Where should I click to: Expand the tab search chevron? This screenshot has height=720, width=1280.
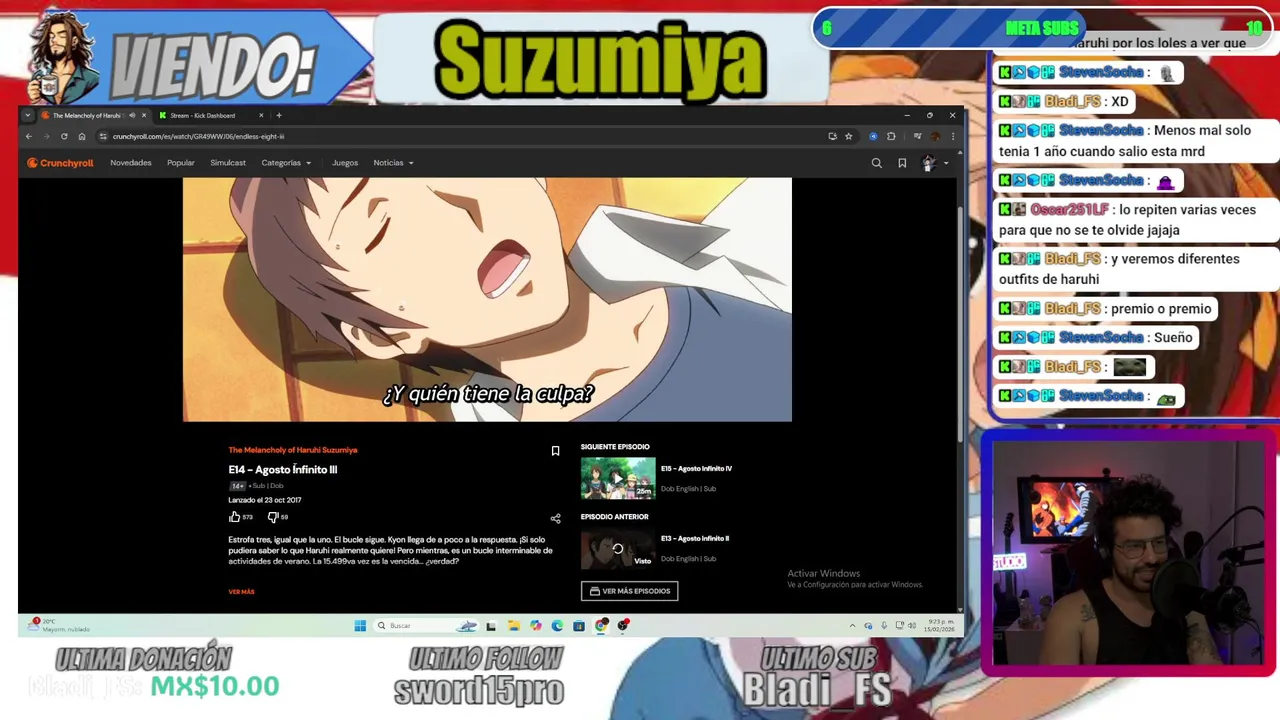pyautogui.click(x=28, y=115)
